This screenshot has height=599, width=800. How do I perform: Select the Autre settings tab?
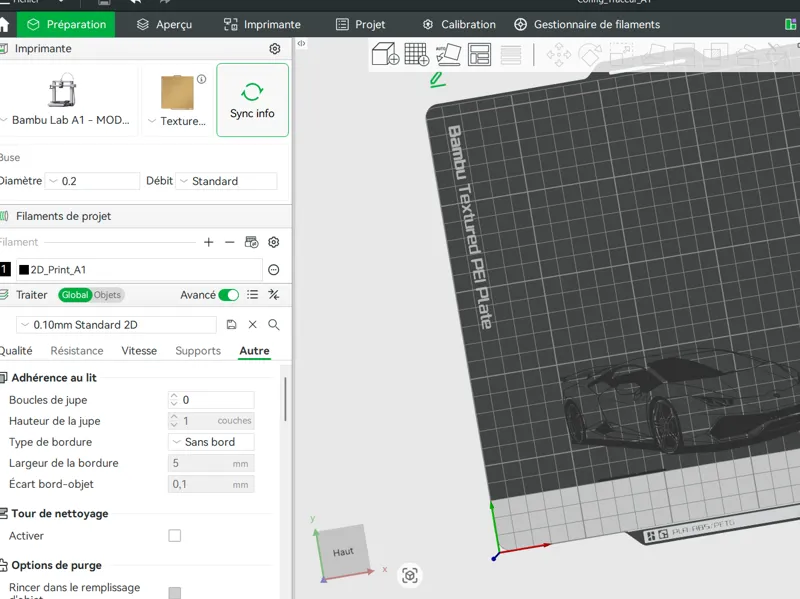point(254,351)
